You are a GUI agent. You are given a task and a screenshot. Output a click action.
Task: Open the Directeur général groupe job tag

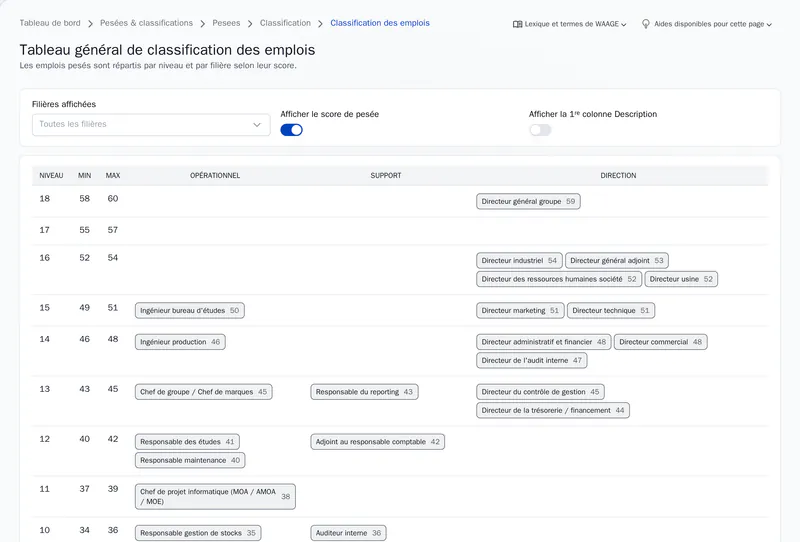528,202
